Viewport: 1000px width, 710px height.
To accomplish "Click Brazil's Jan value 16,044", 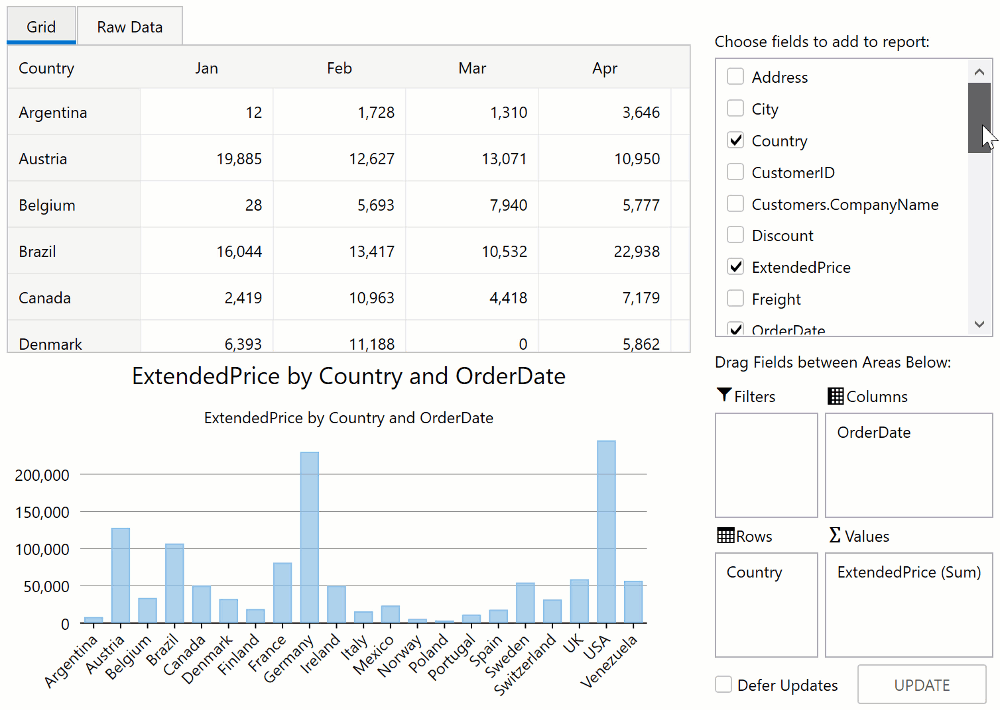I will 207,251.
